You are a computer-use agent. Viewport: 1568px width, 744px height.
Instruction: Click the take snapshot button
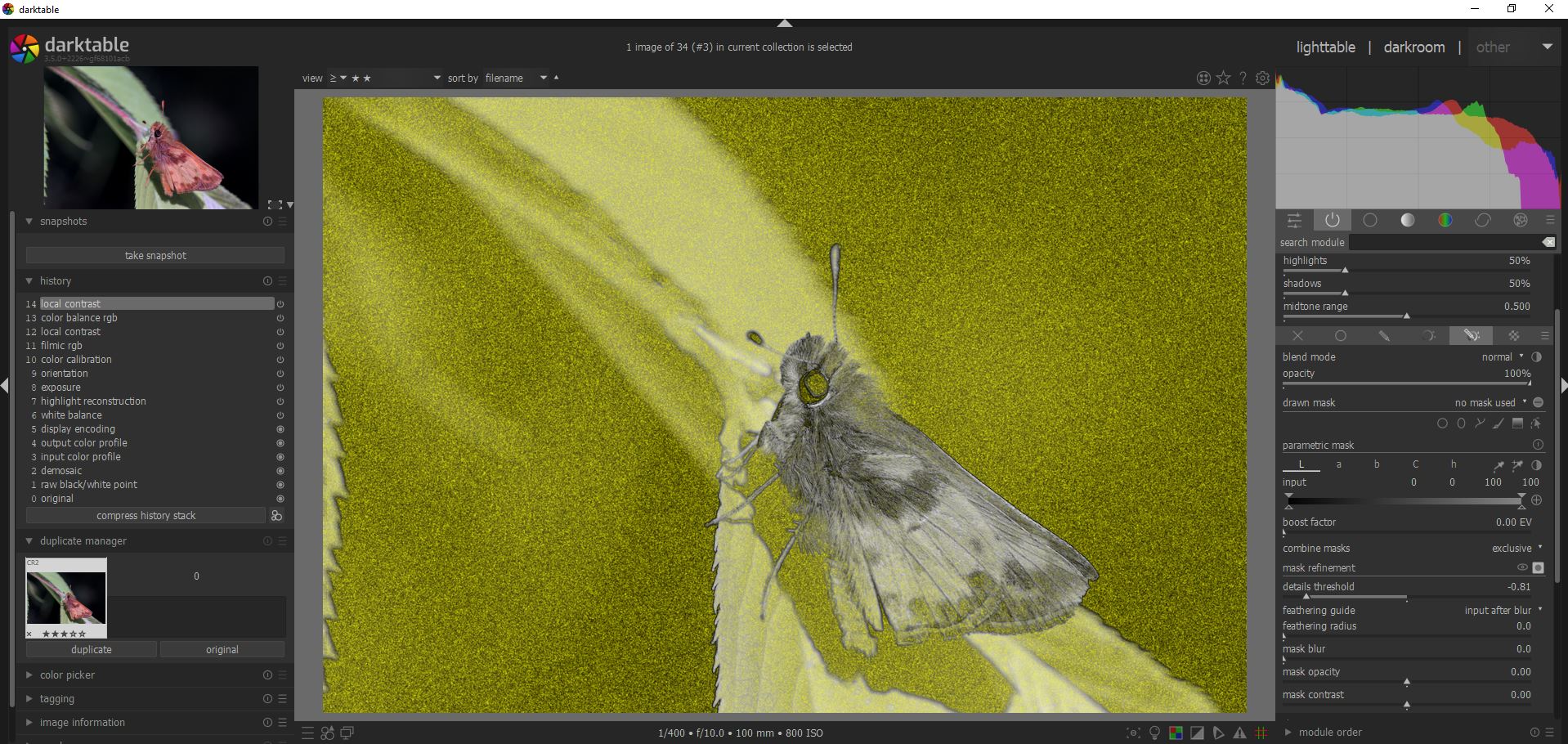(x=155, y=255)
